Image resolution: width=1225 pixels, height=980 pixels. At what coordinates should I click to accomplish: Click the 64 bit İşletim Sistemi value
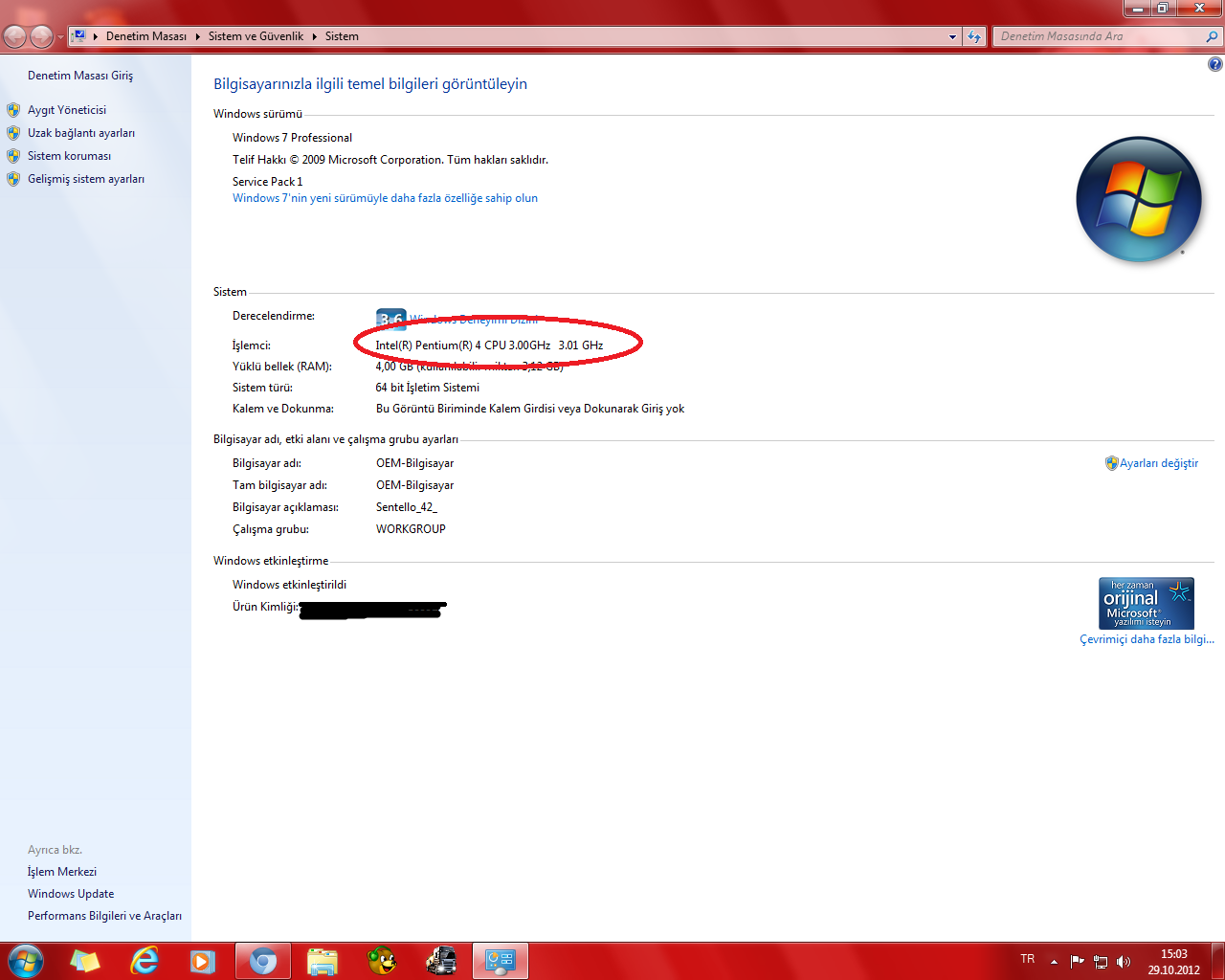pos(428,388)
